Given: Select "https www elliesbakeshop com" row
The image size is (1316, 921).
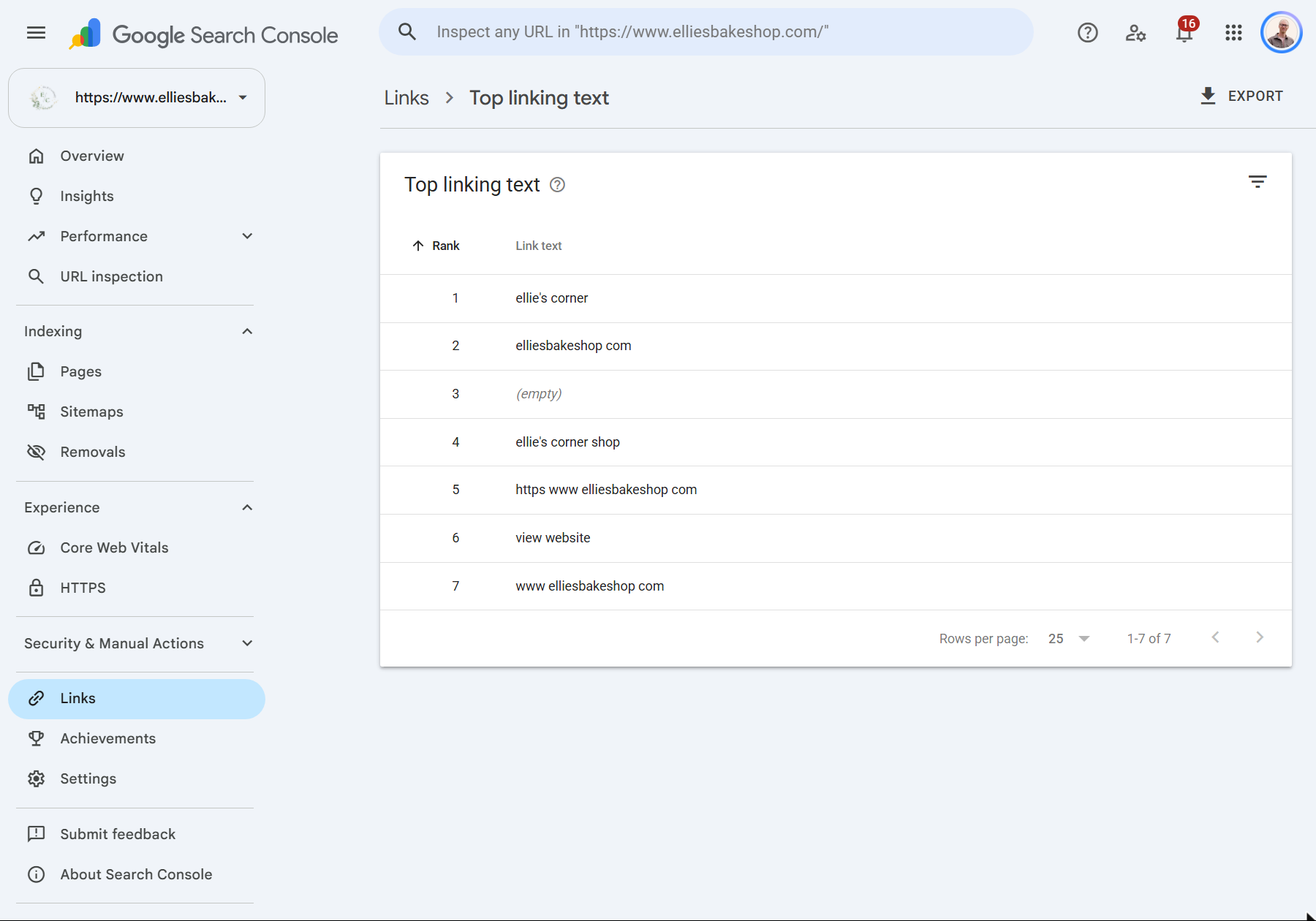Looking at the screenshot, I should pyautogui.click(x=836, y=490).
